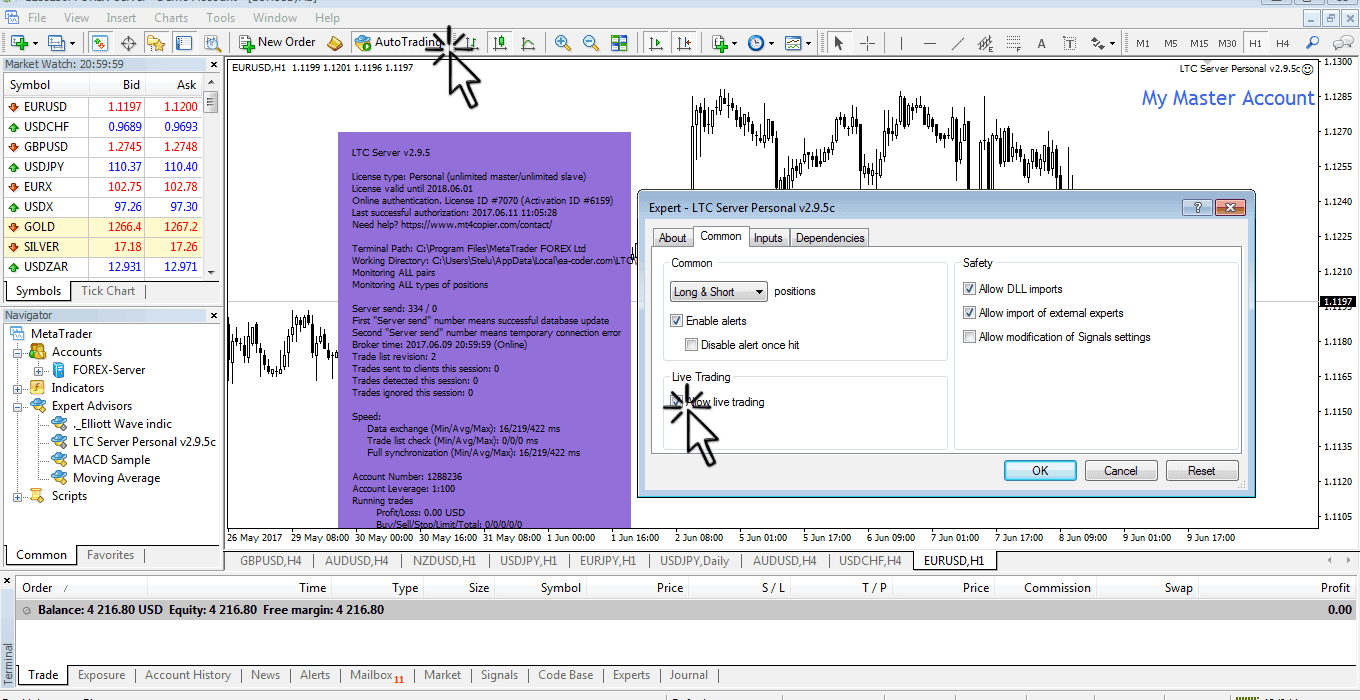Open the Account History terminal tab
This screenshot has width=1360, height=700.
[188, 675]
